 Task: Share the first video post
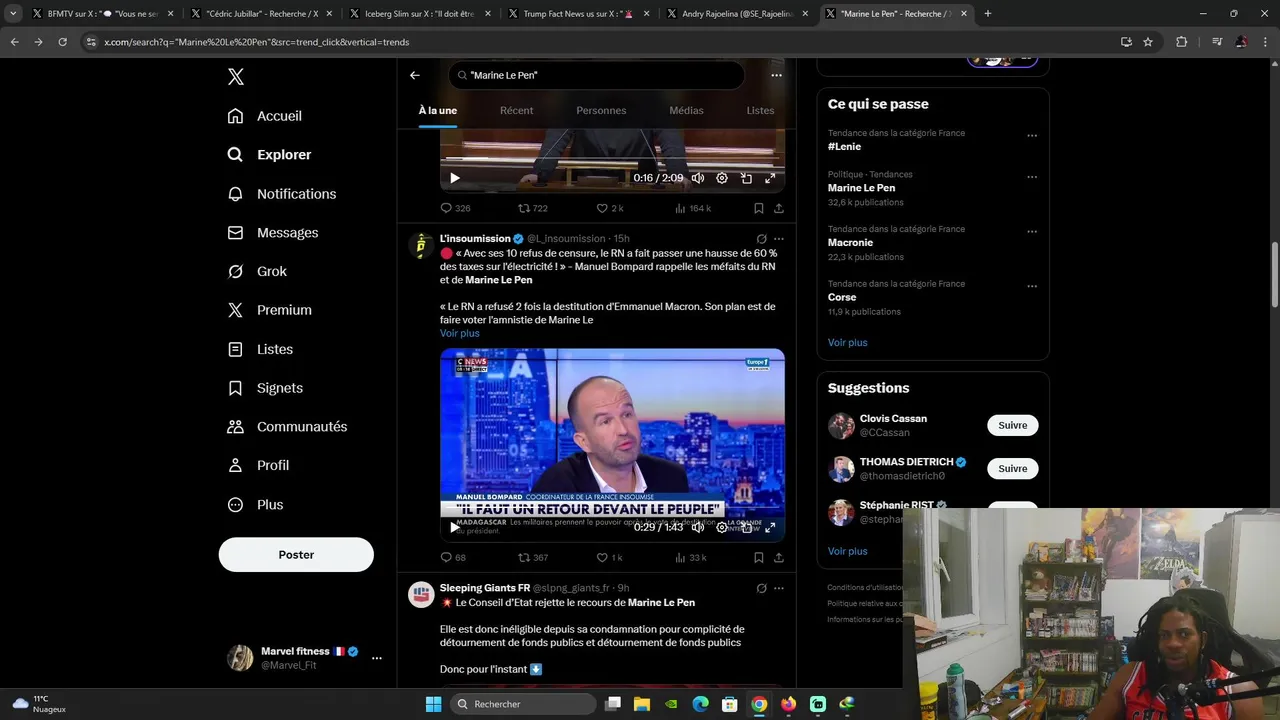(x=779, y=208)
